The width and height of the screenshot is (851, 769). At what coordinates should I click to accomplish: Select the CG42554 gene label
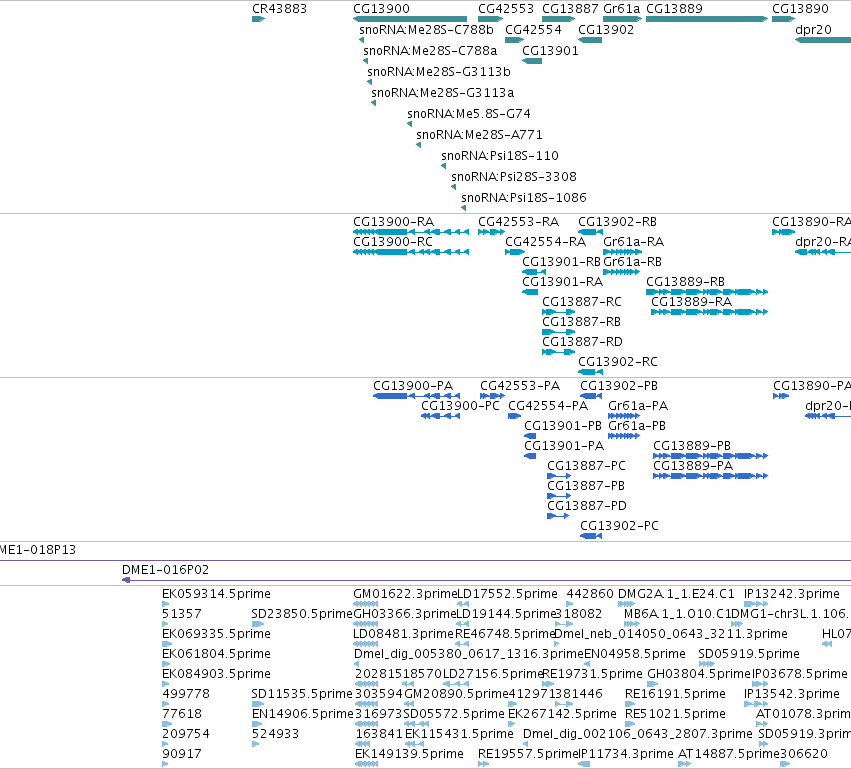(x=533, y=30)
